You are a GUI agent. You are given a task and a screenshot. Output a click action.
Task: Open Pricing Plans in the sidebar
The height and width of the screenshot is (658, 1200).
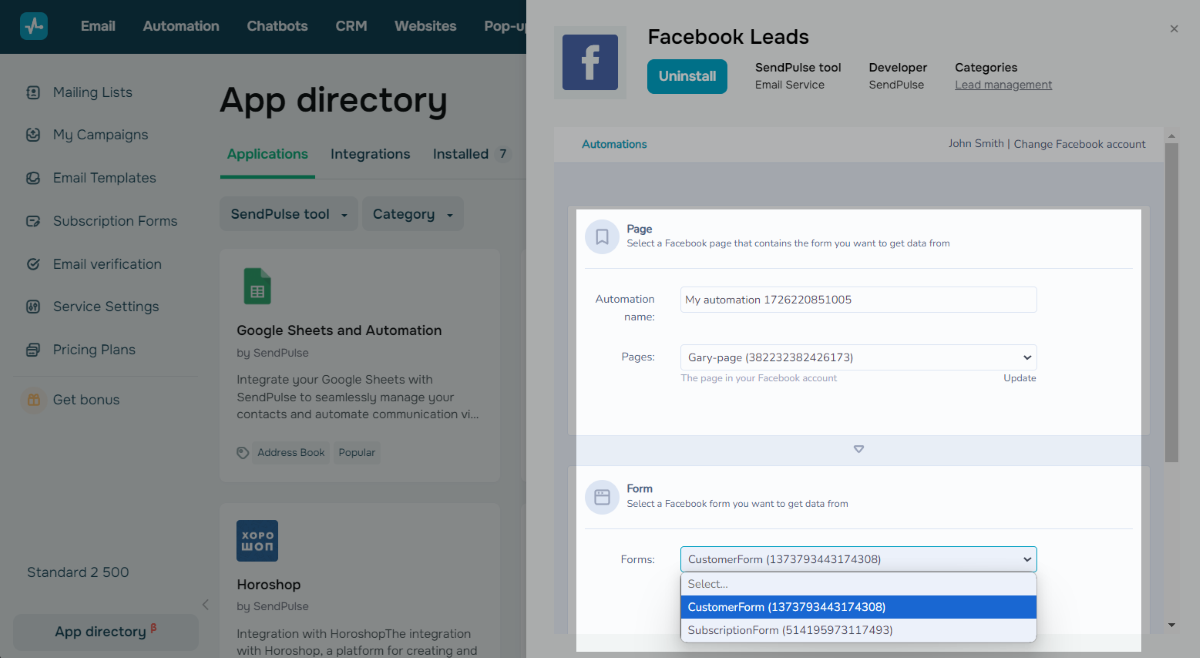coord(94,350)
